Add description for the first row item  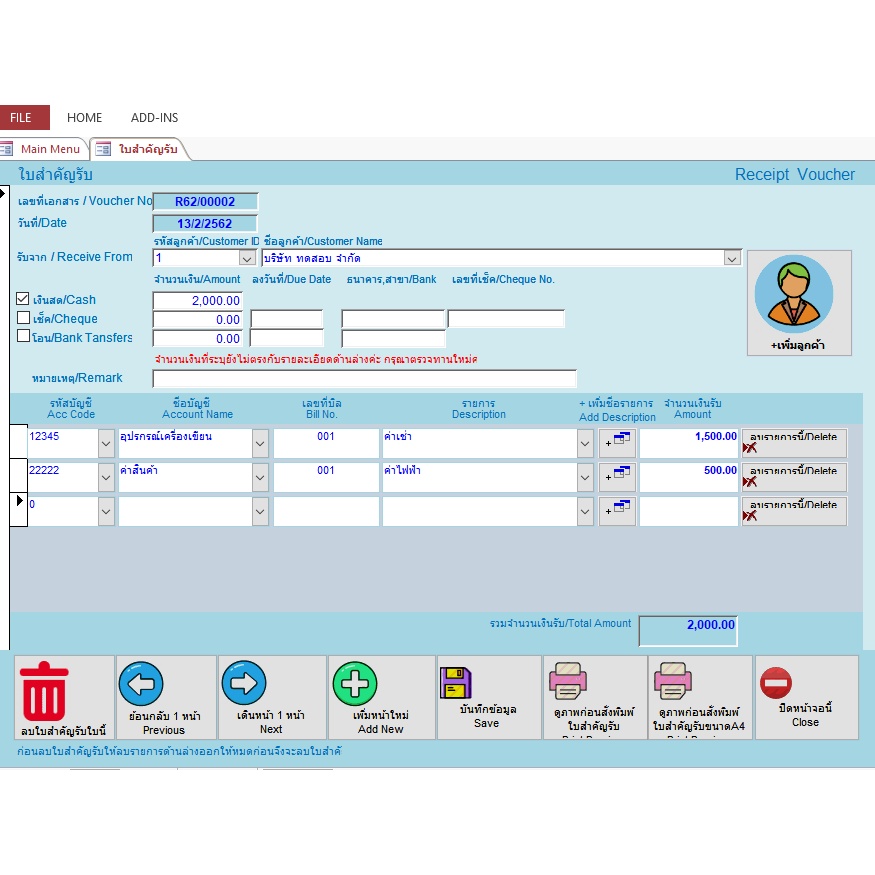617,443
